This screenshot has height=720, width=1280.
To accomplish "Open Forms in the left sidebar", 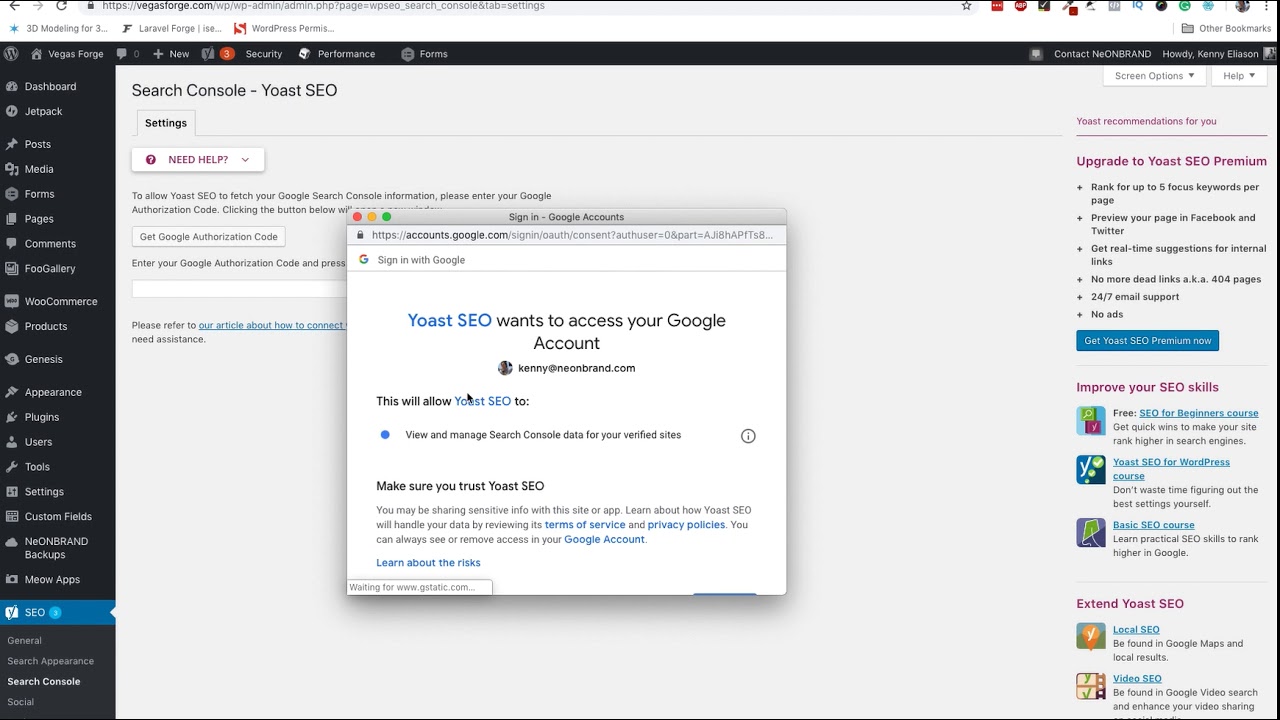I will click(x=39, y=194).
